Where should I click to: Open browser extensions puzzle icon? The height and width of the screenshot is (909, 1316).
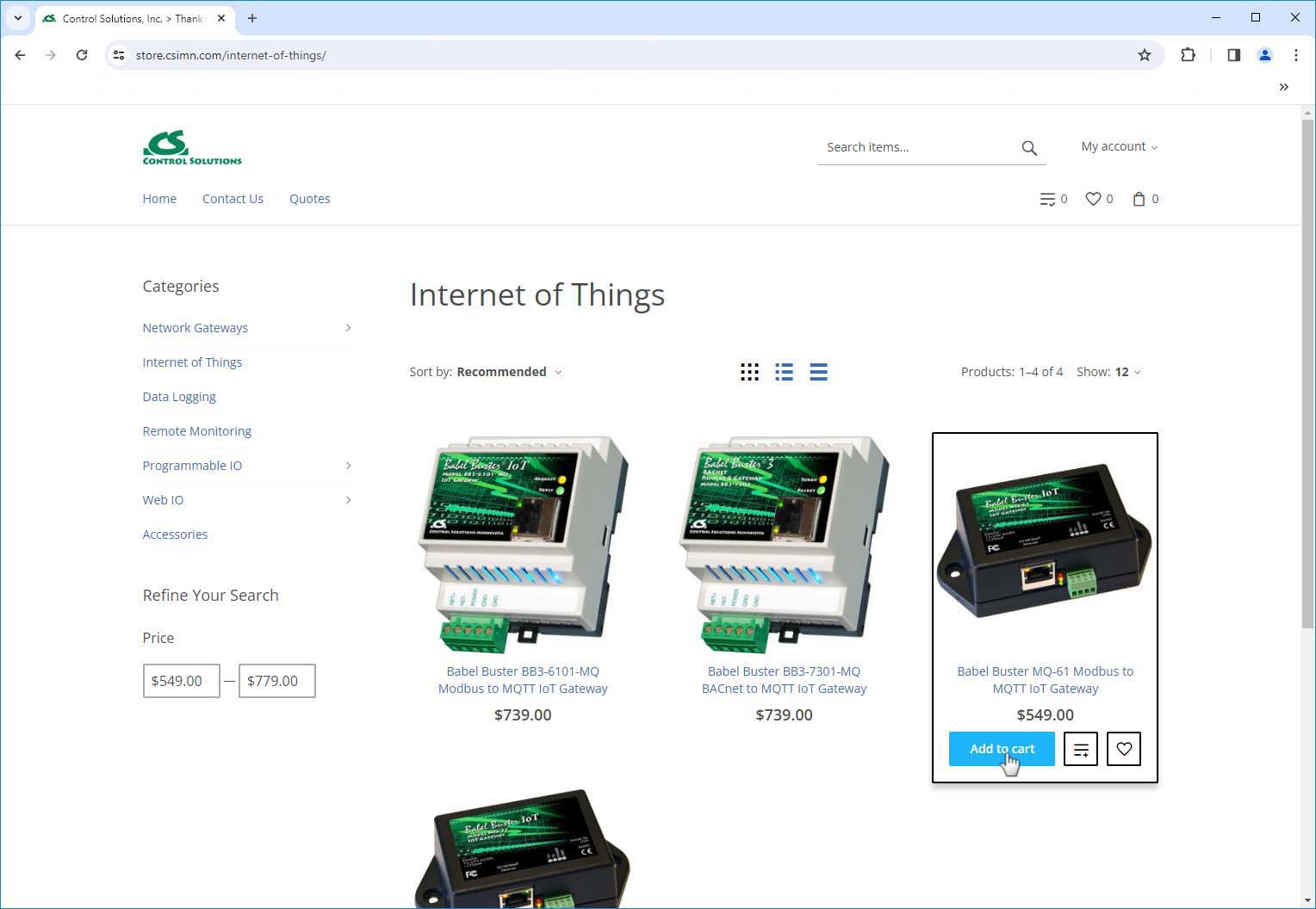coord(1188,55)
